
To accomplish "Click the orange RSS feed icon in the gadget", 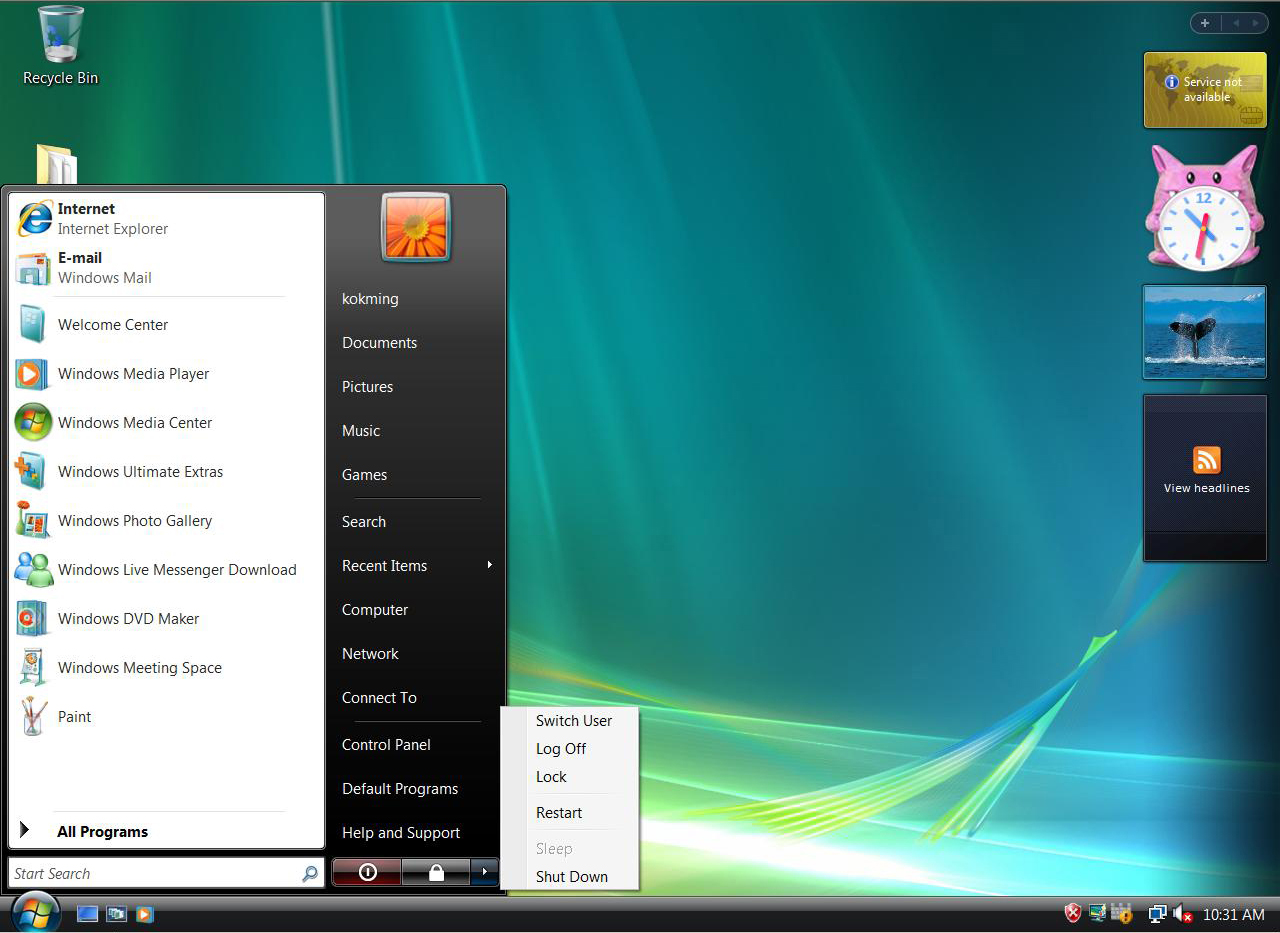I will click(1207, 460).
